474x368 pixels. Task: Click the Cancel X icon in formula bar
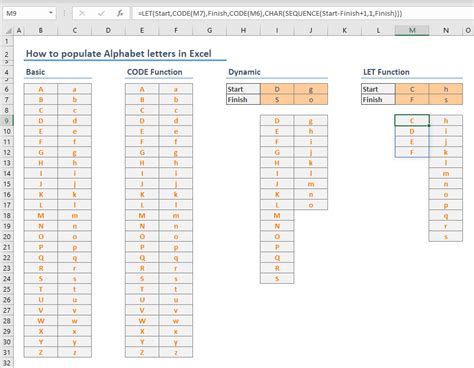click(x=82, y=13)
